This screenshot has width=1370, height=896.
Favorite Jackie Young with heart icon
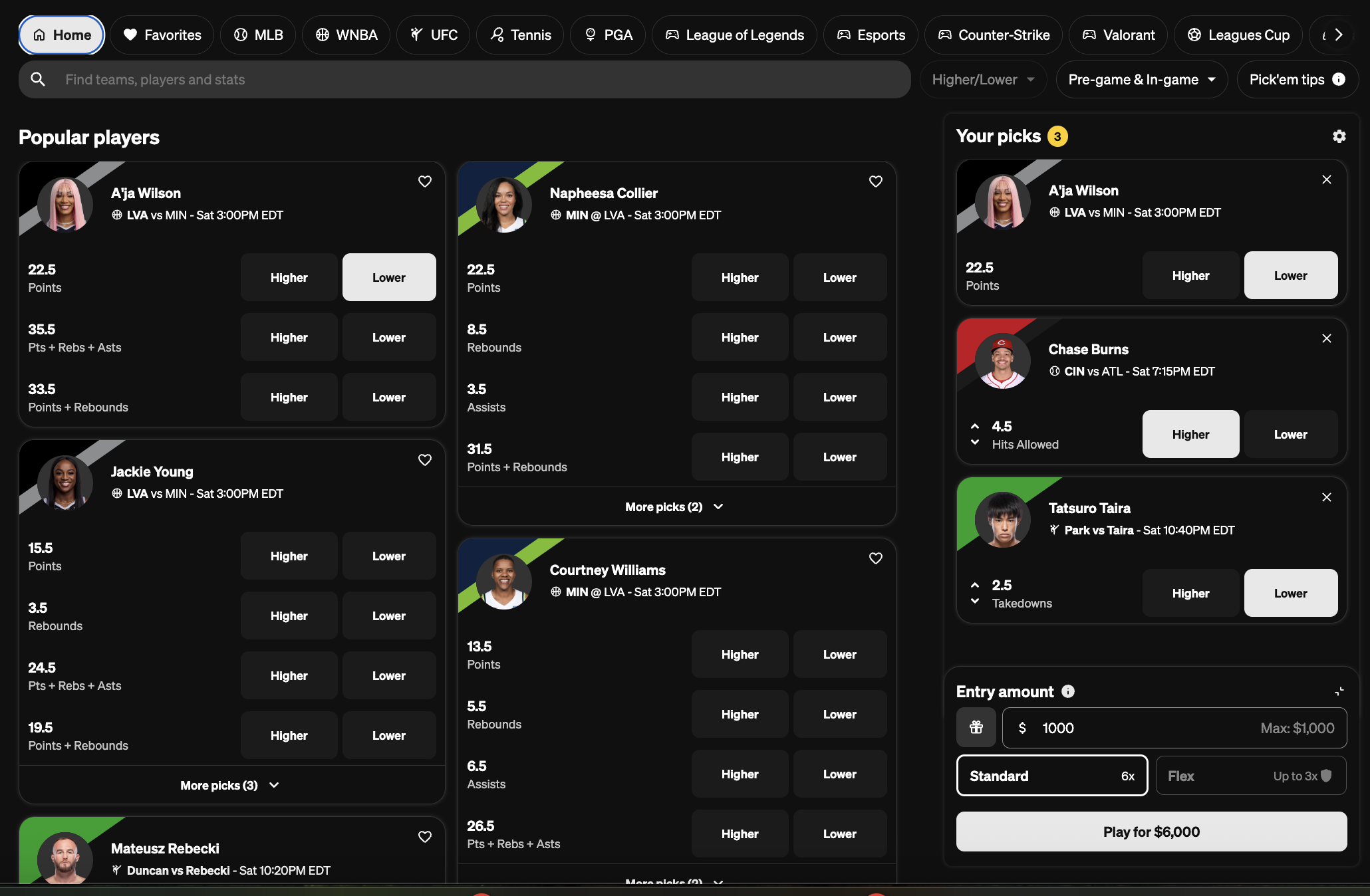point(425,460)
